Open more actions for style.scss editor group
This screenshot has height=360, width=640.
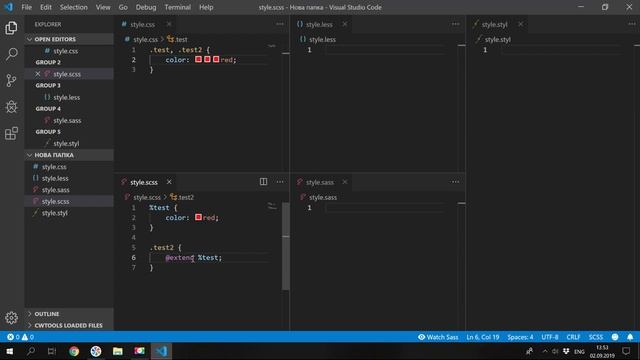(280, 182)
